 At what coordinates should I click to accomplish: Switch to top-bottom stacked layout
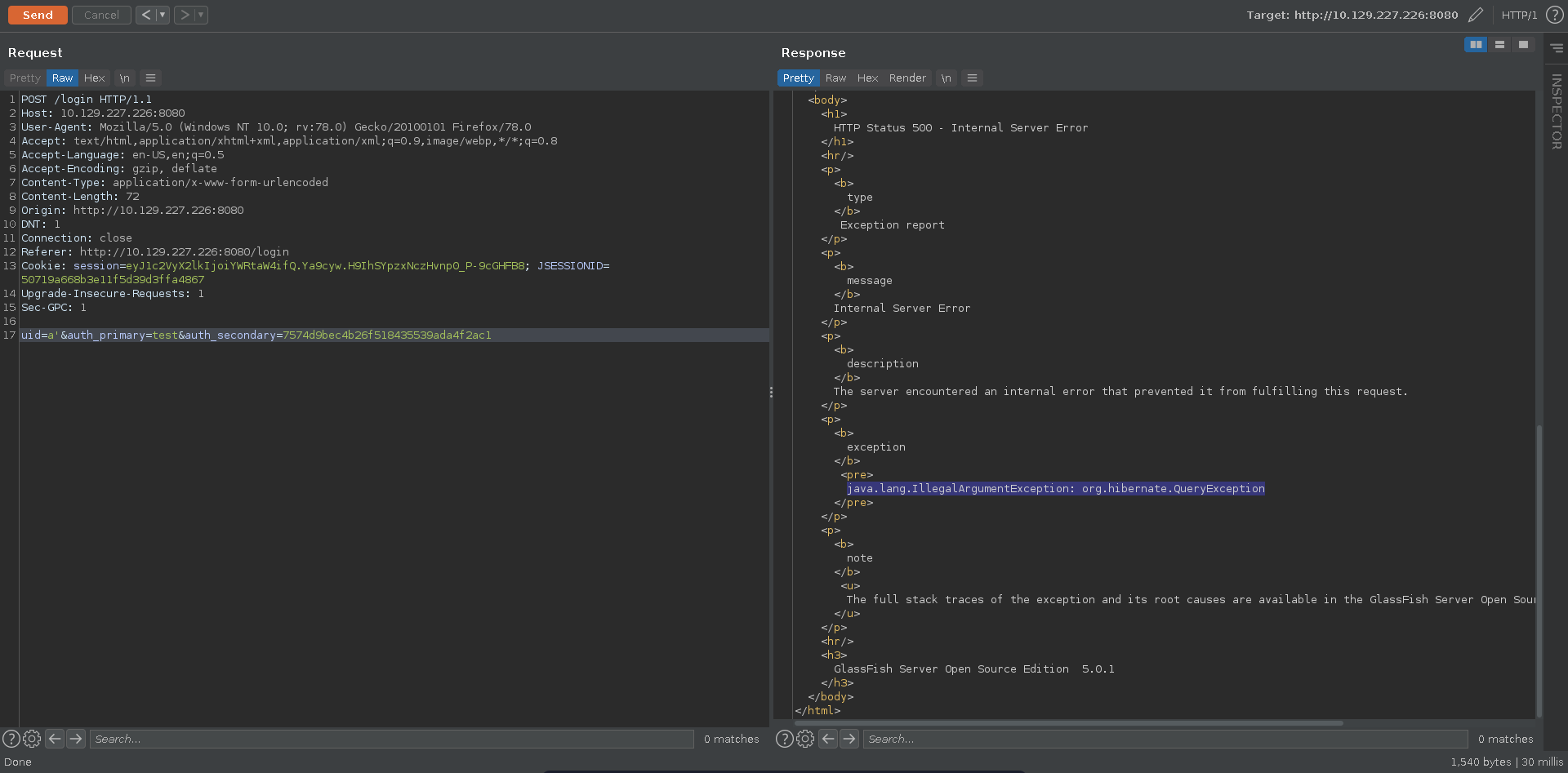[1499, 45]
